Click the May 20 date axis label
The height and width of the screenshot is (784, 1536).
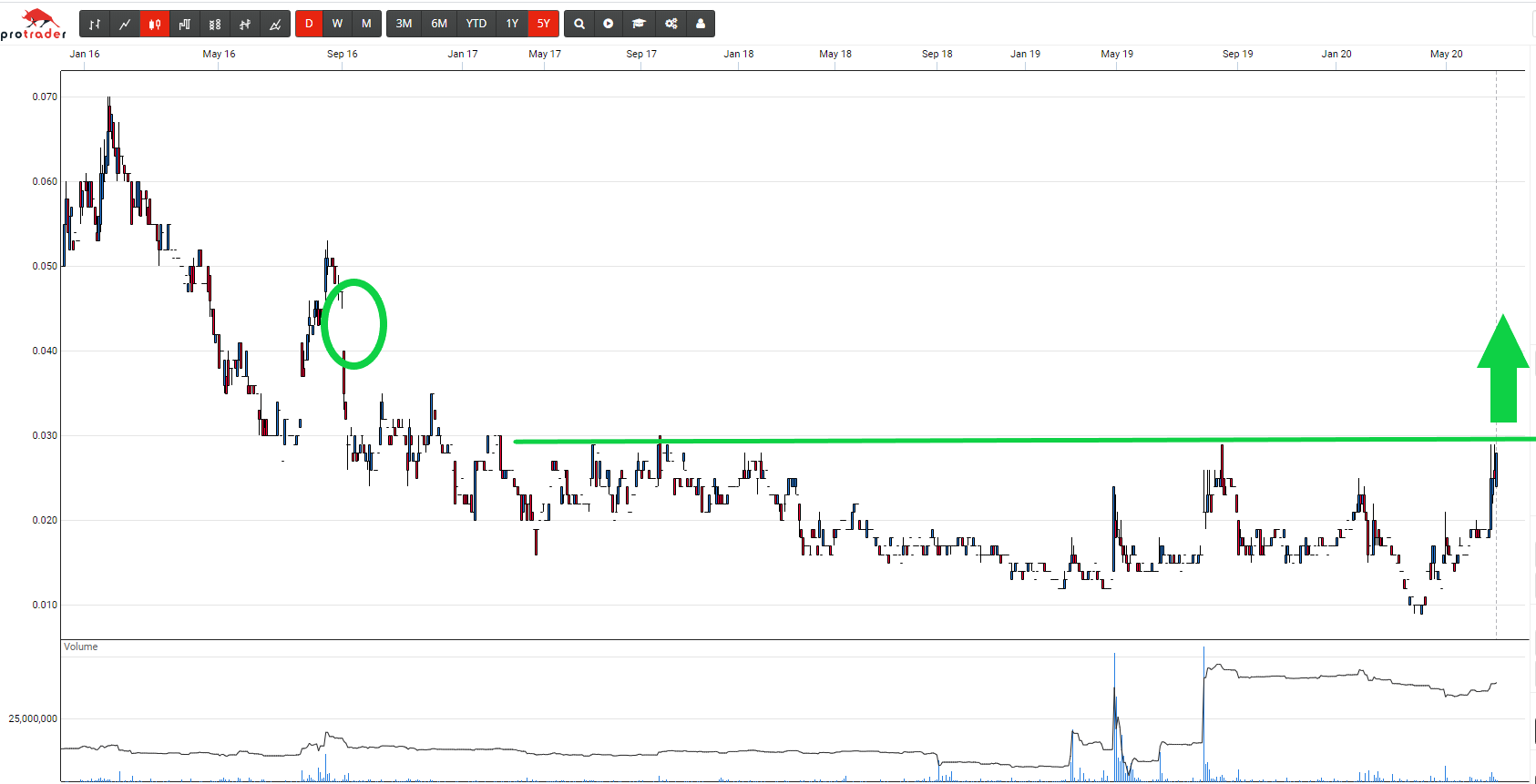point(1447,54)
